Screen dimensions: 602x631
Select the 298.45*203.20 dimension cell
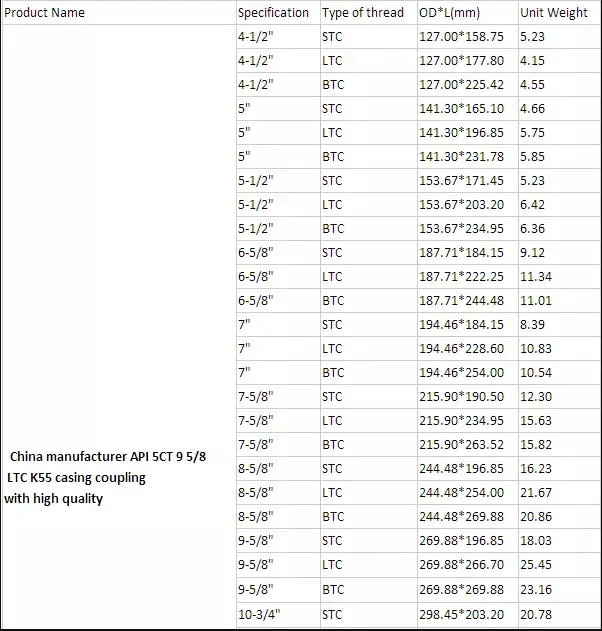(460, 613)
